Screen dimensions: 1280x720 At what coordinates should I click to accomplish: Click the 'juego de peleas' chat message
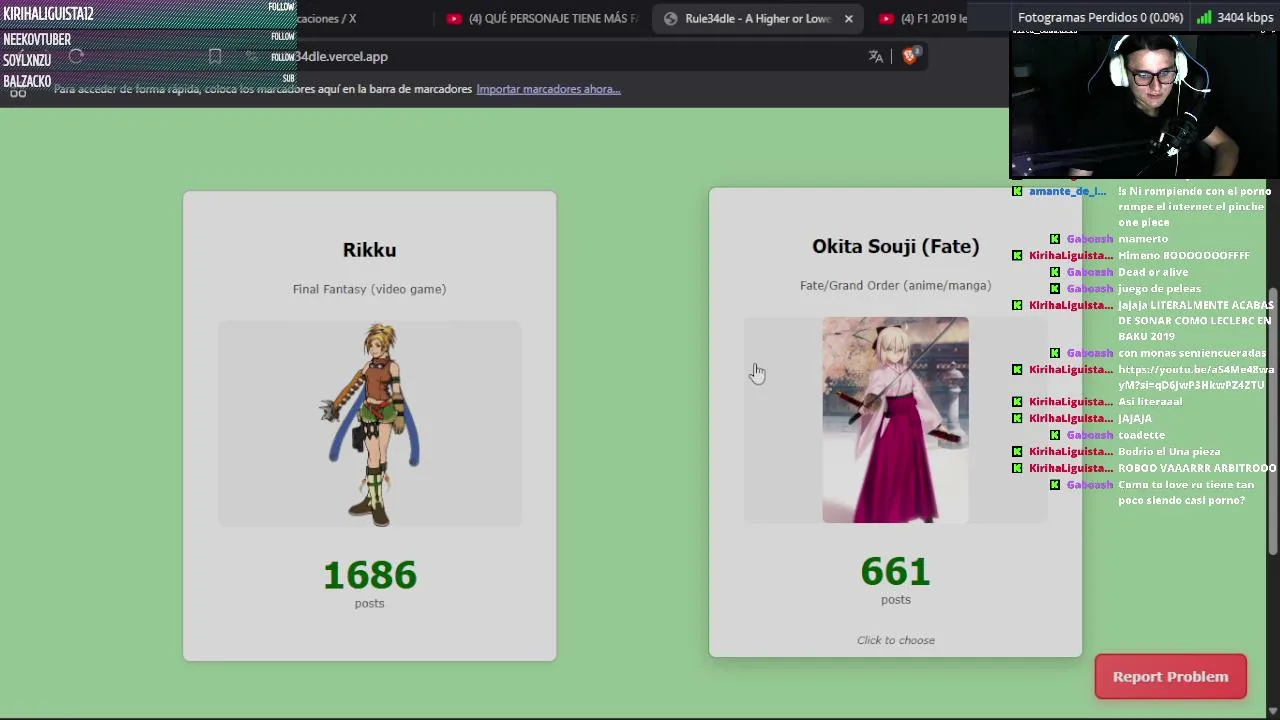coord(1159,289)
